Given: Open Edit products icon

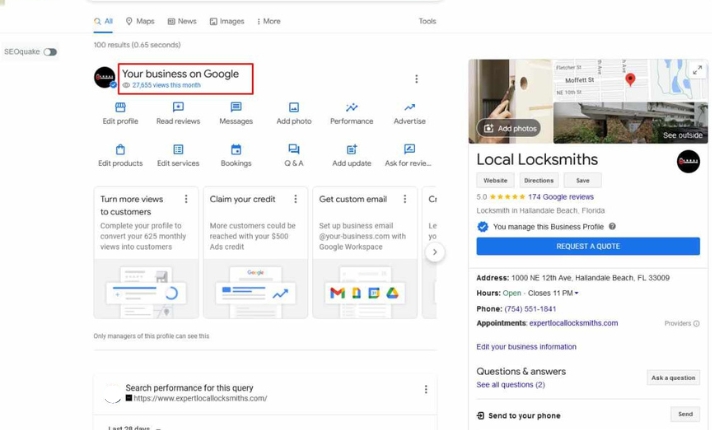Looking at the screenshot, I should pos(120,149).
